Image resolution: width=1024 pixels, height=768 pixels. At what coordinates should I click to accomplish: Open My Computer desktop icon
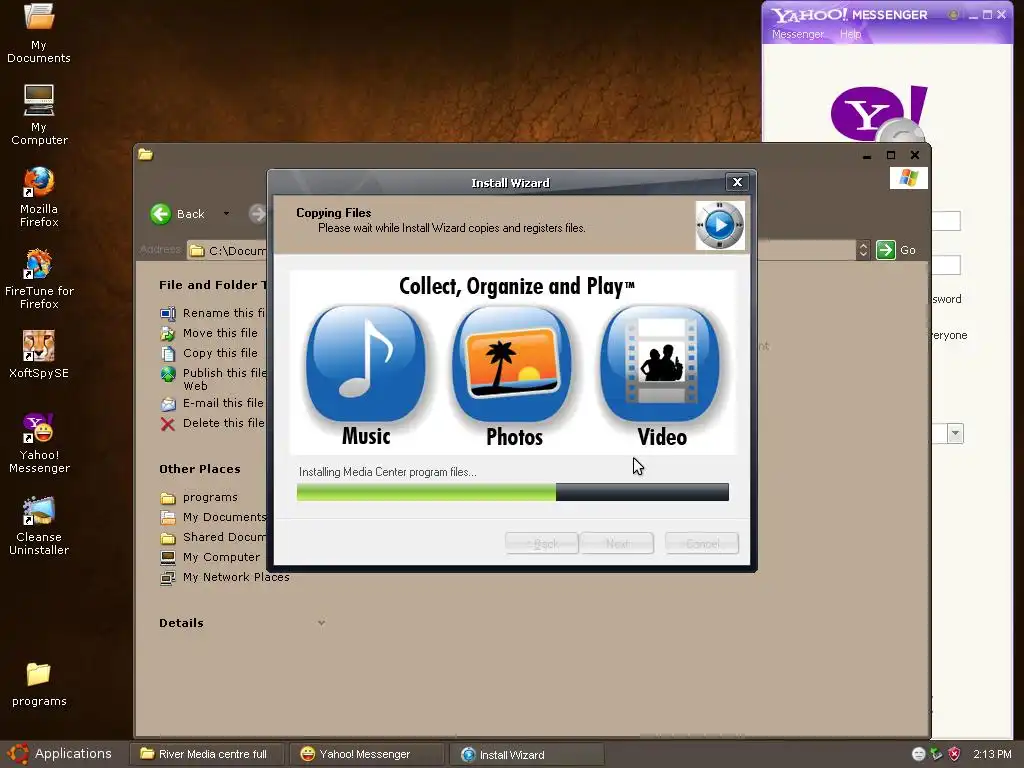(39, 115)
